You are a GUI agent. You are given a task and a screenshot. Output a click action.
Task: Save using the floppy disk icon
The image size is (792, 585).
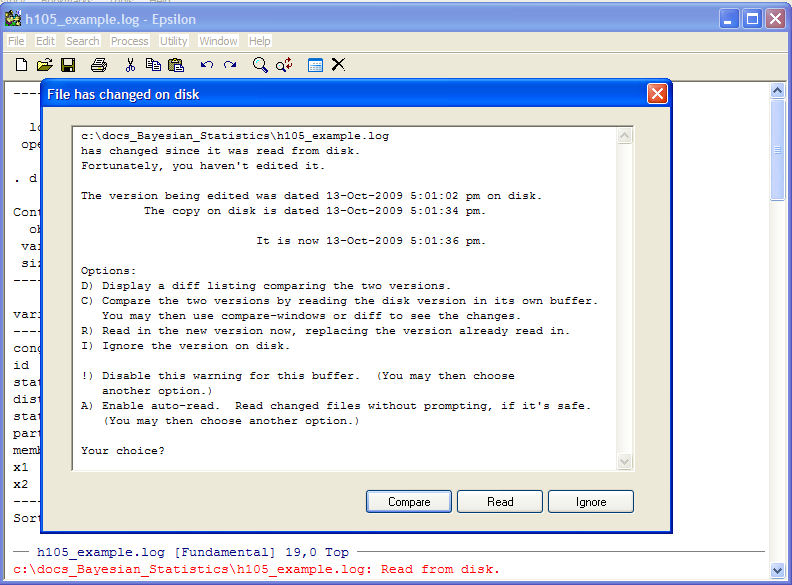(x=68, y=65)
